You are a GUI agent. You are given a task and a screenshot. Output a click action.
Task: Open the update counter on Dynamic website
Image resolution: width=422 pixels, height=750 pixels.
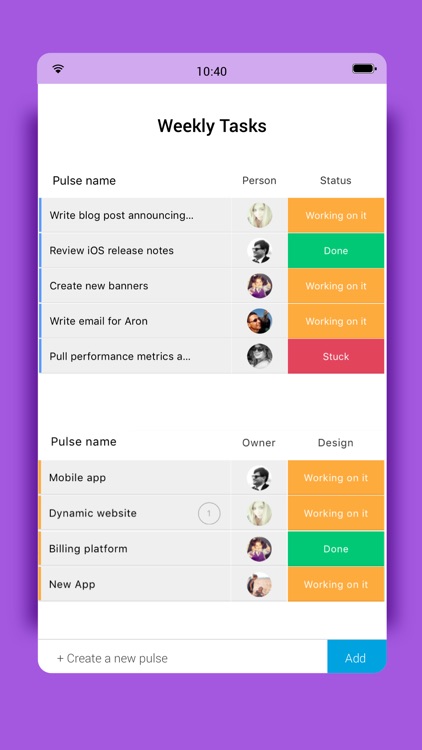coord(209,514)
